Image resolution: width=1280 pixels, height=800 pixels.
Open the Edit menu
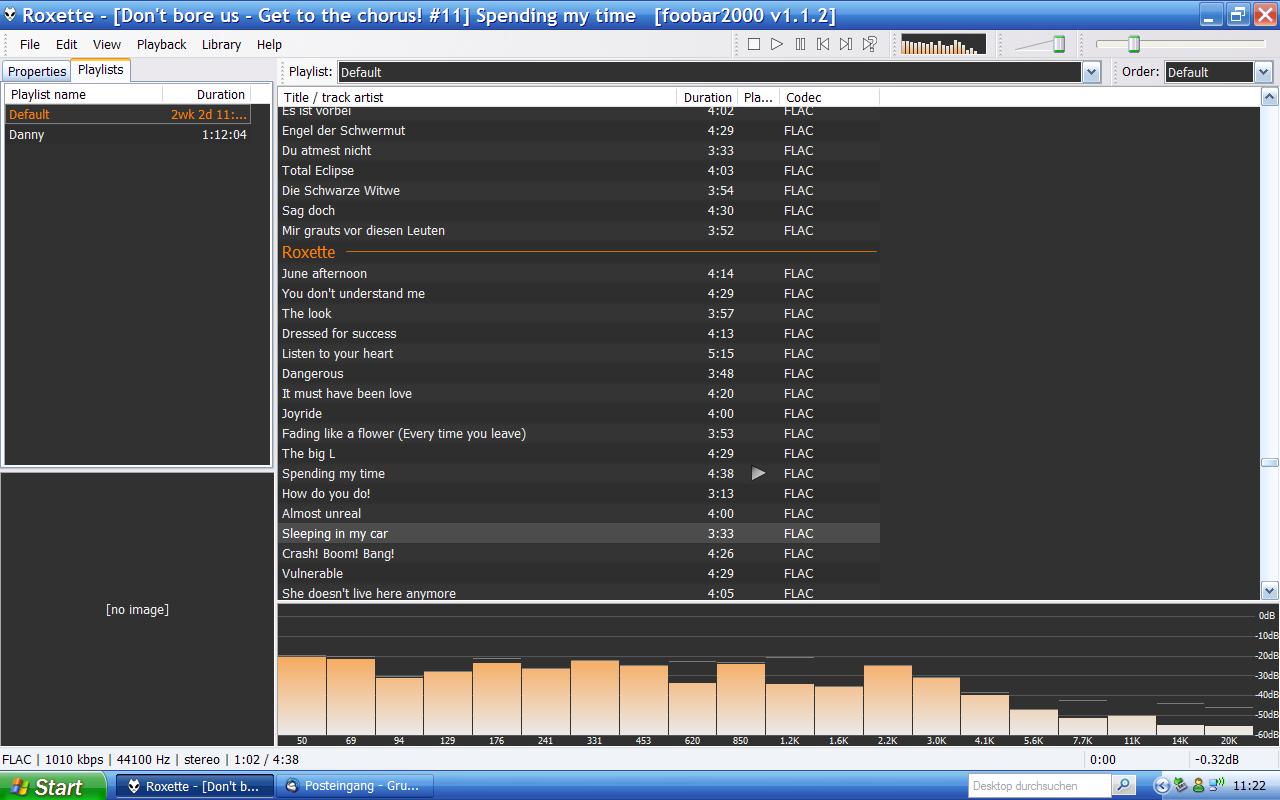pos(66,44)
